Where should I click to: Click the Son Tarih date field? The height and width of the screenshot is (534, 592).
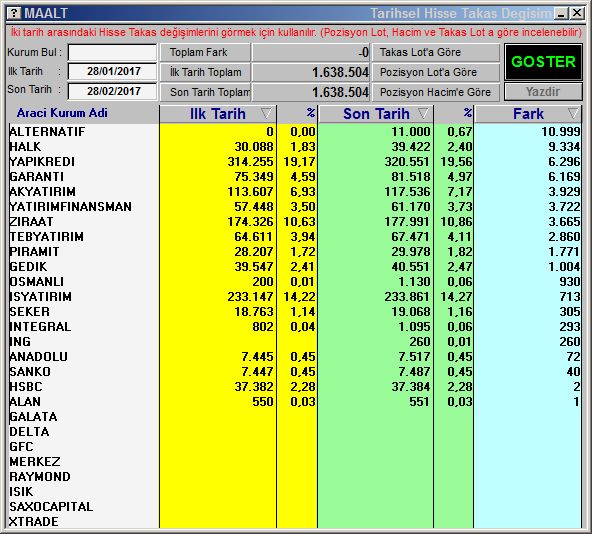coord(112,91)
